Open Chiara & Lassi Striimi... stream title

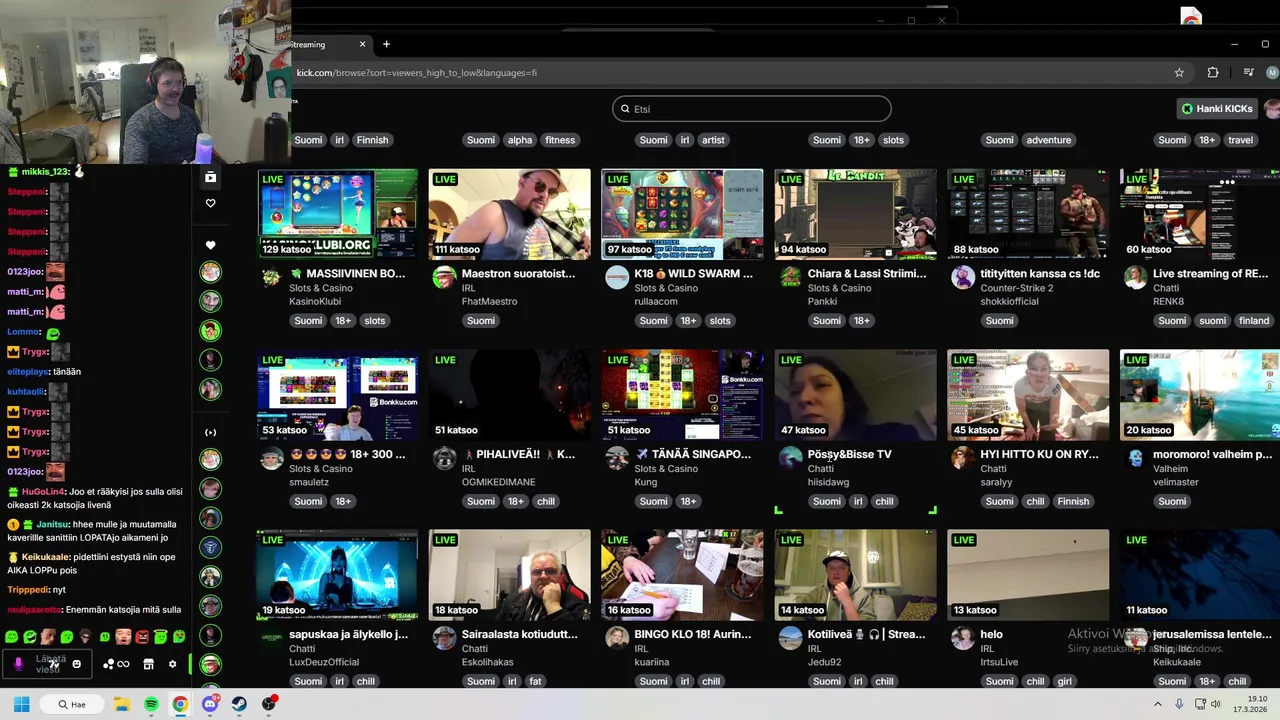click(x=866, y=273)
